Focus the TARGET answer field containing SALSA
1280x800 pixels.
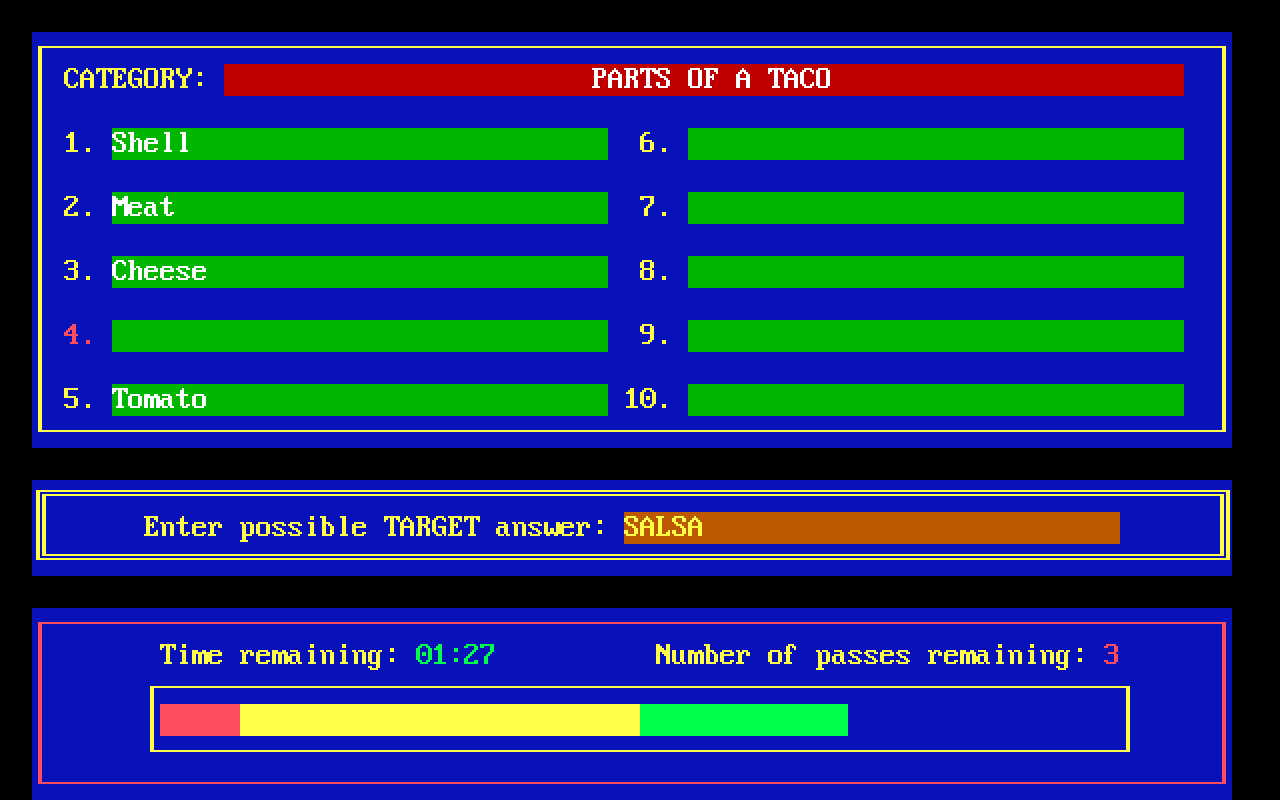coord(871,527)
